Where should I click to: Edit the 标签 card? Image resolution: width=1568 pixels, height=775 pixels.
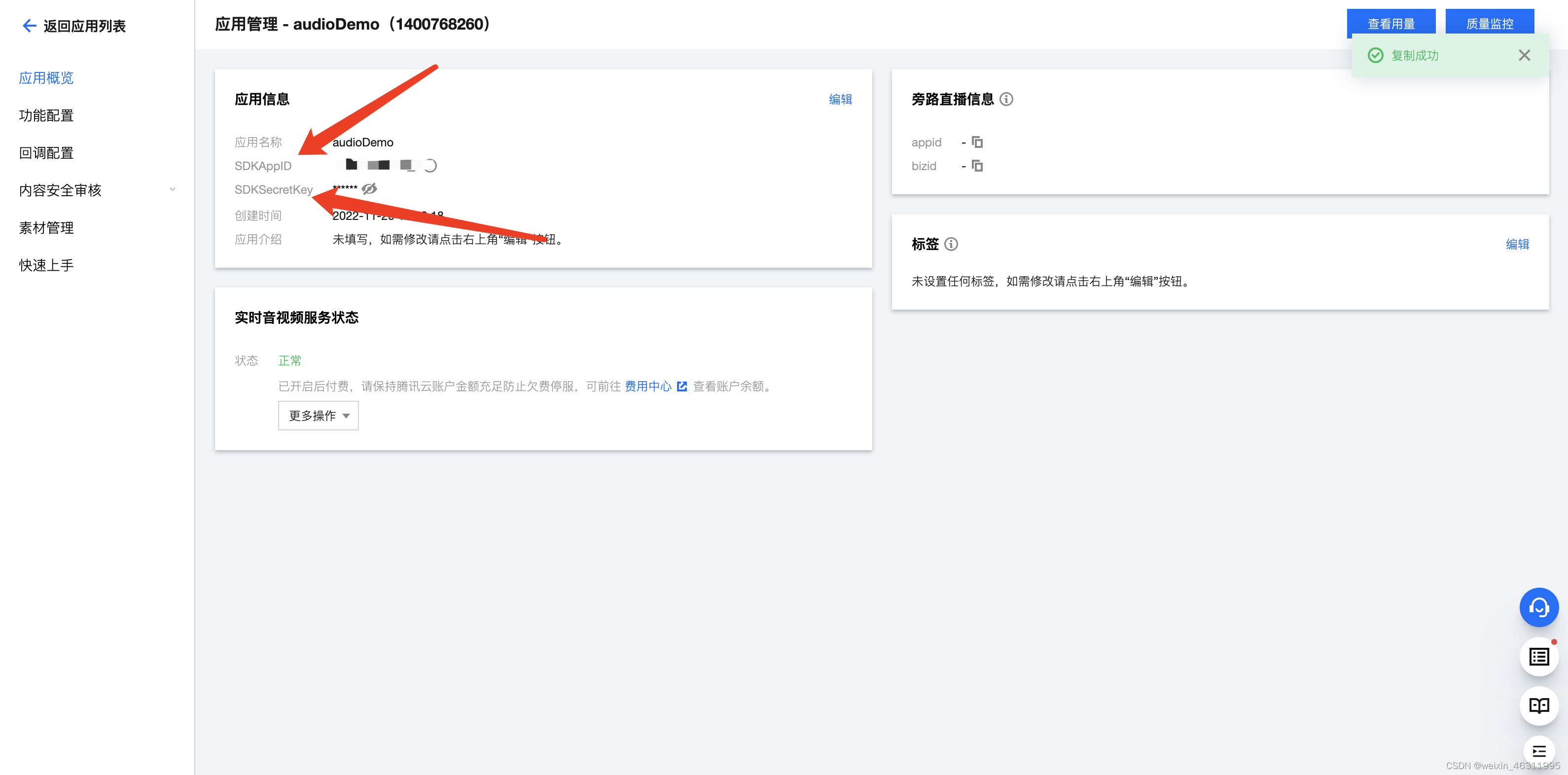point(1517,244)
